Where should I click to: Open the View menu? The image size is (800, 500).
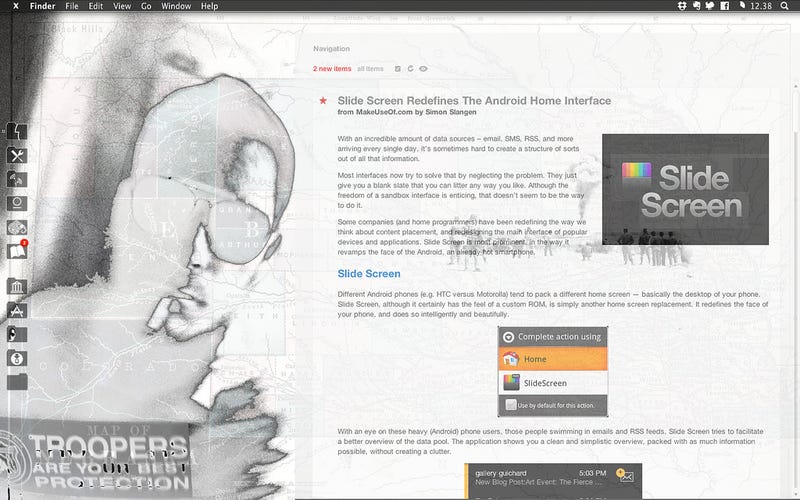(x=122, y=6)
